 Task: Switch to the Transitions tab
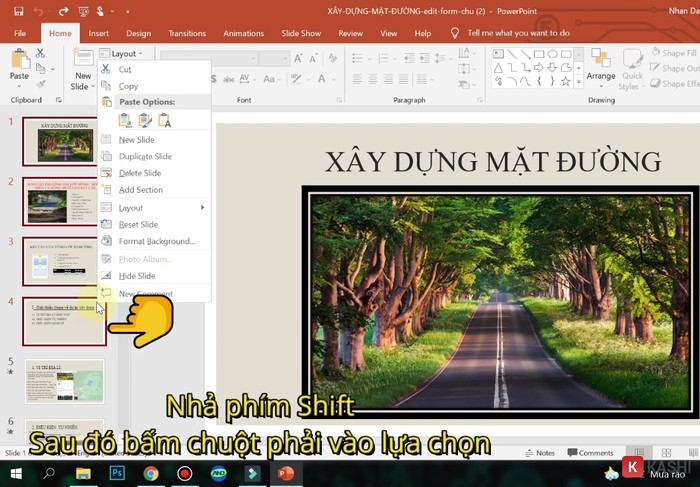click(187, 33)
